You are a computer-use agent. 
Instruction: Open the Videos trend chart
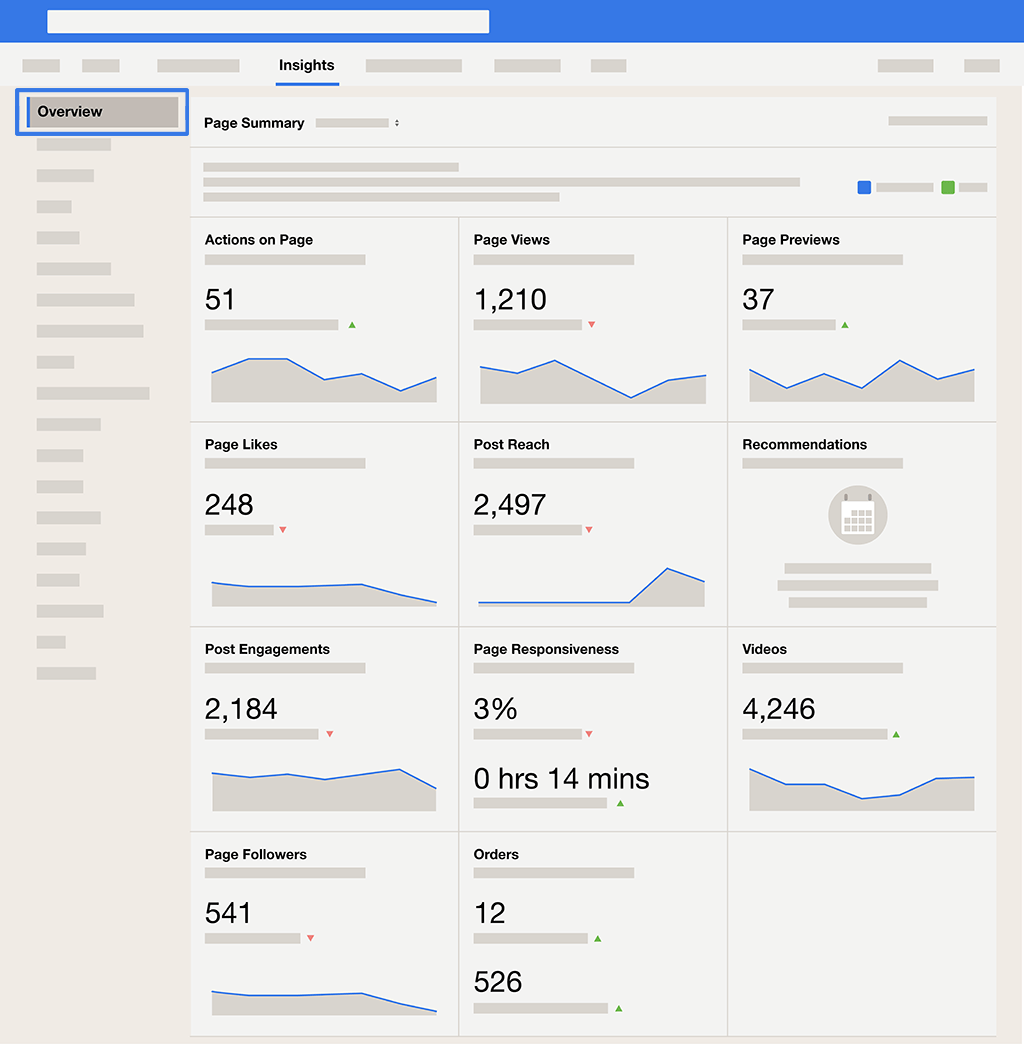pyautogui.click(x=862, y=789)
